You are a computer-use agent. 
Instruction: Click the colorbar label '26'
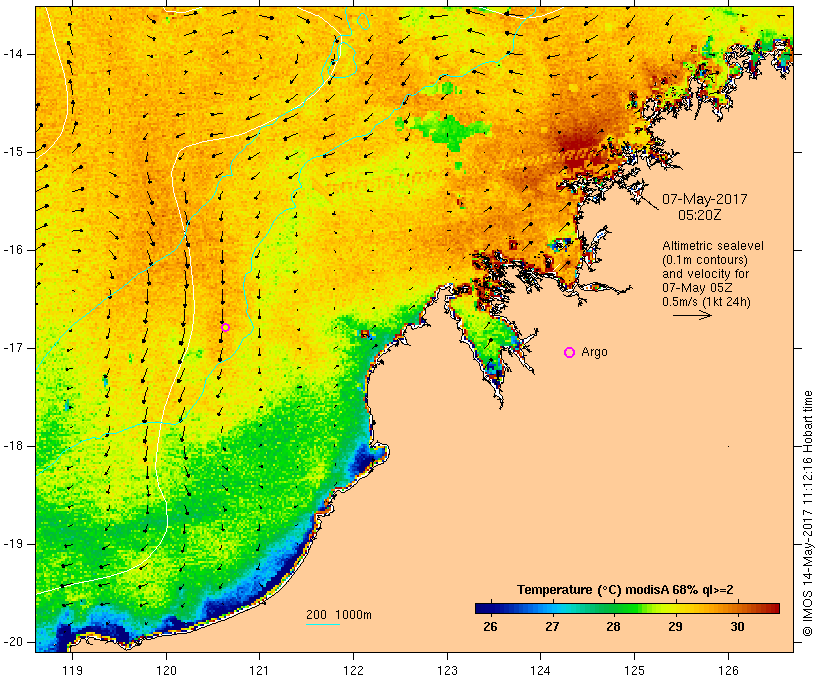click(491, 627)
